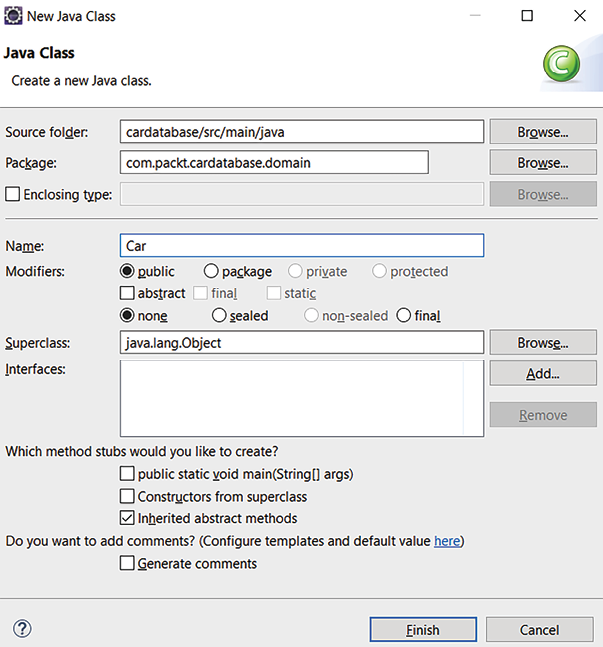603x647 pixels.
Task: Focus the Package input field
Action: coord(274,162)
